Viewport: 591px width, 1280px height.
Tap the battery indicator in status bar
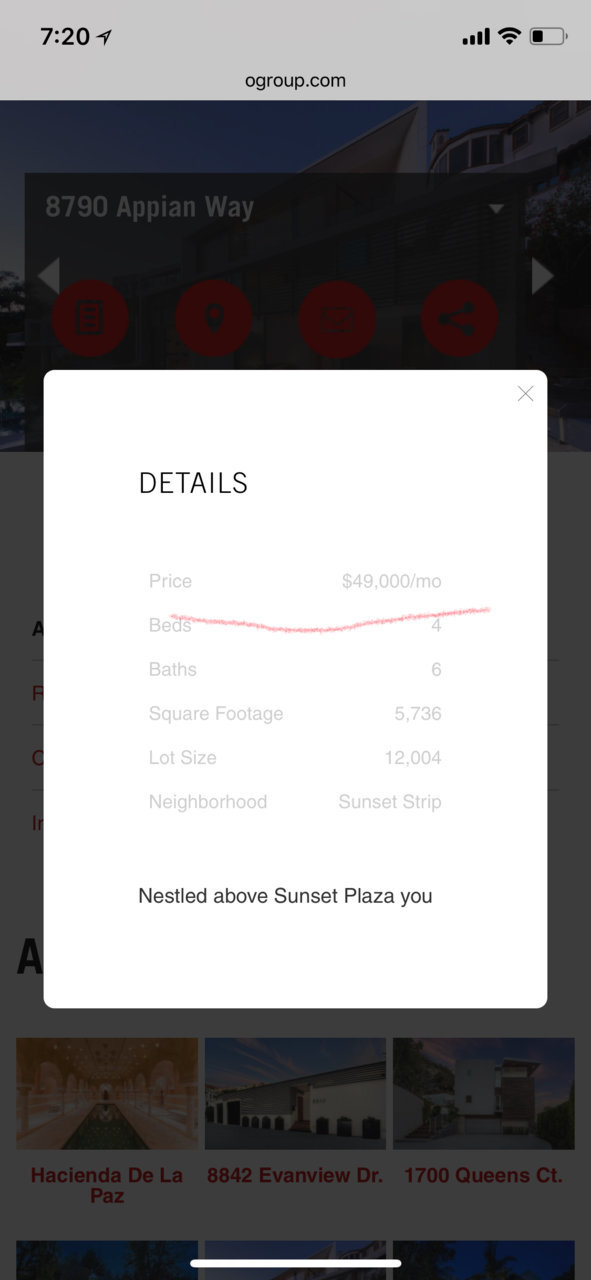coord(549,37)
